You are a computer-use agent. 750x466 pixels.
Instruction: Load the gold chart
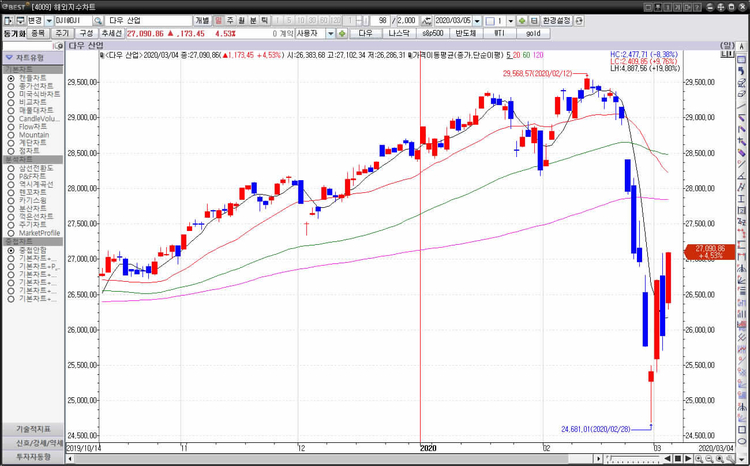click(x=533, y=33)
